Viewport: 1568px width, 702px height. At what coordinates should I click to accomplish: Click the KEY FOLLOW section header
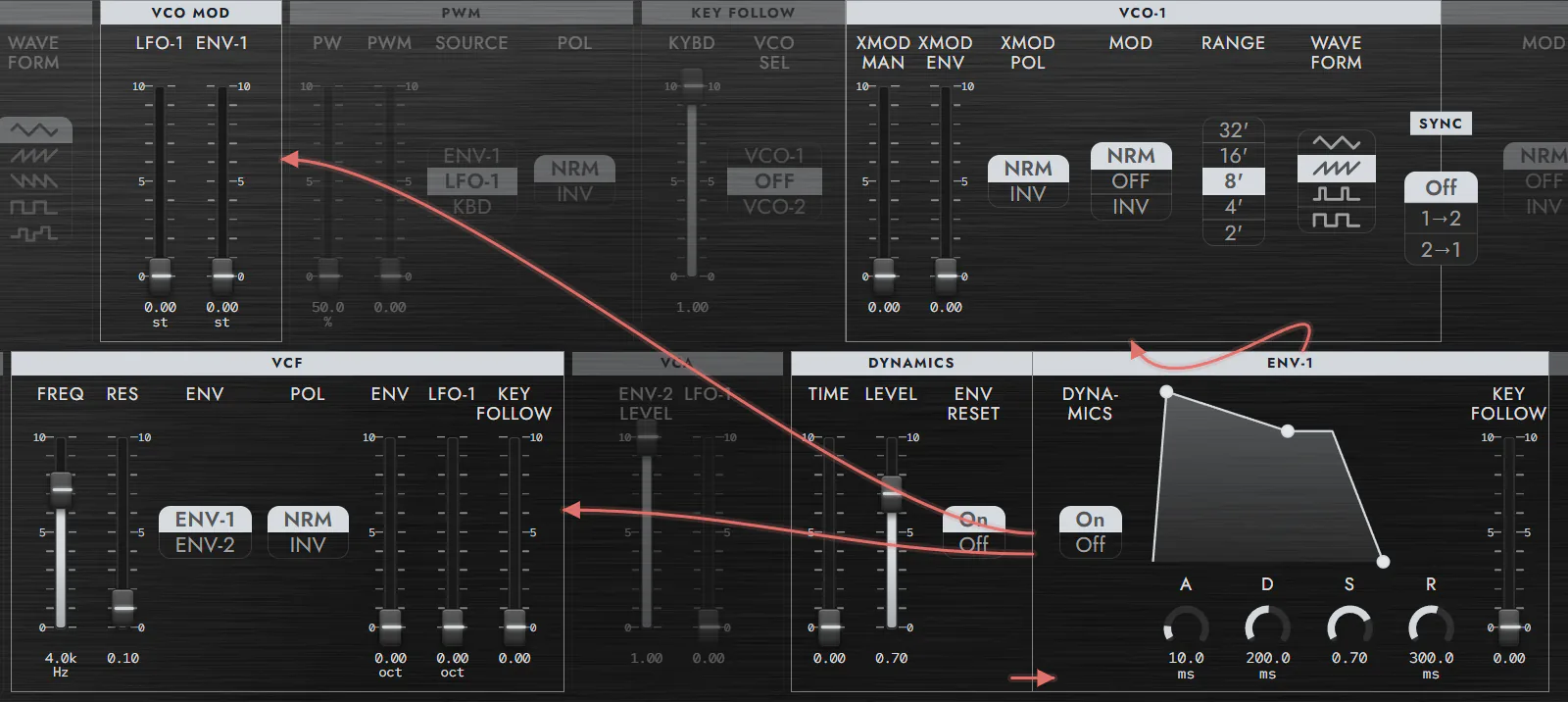[743, 13]
